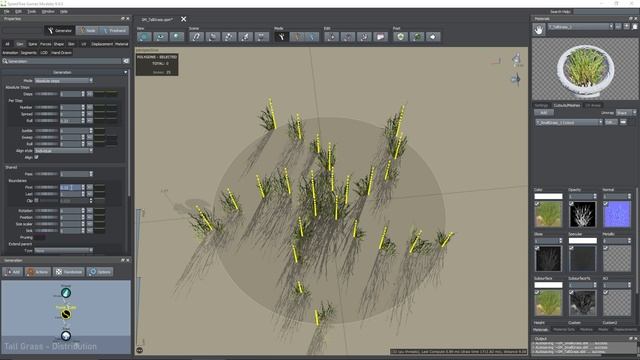
Task: Click the last icon in the Scene toolbar group
Action: (x=262, y=37)
